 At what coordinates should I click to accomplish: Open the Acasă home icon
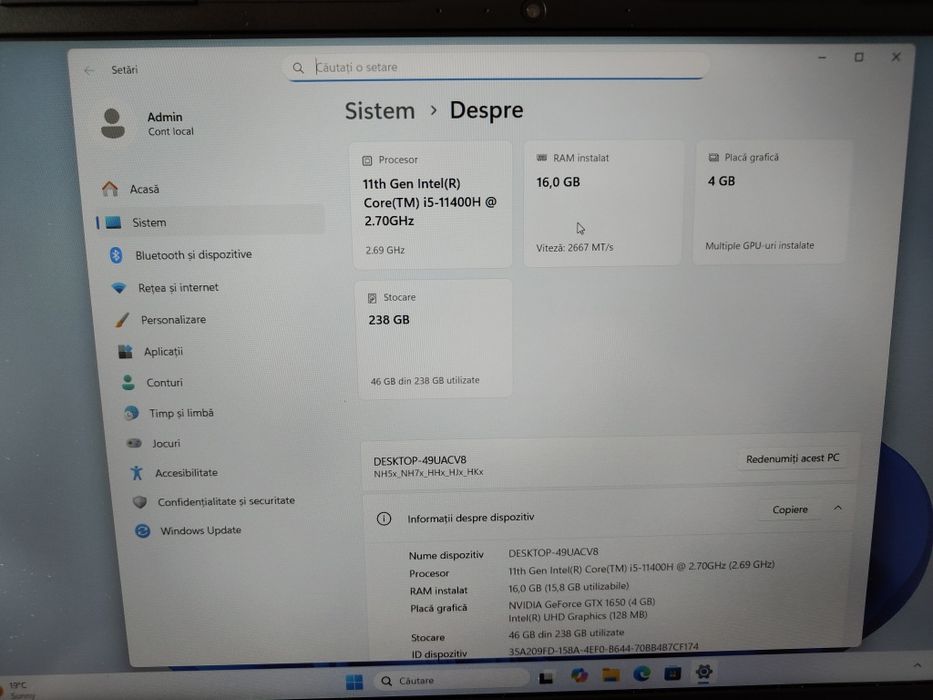pos(109,189)
